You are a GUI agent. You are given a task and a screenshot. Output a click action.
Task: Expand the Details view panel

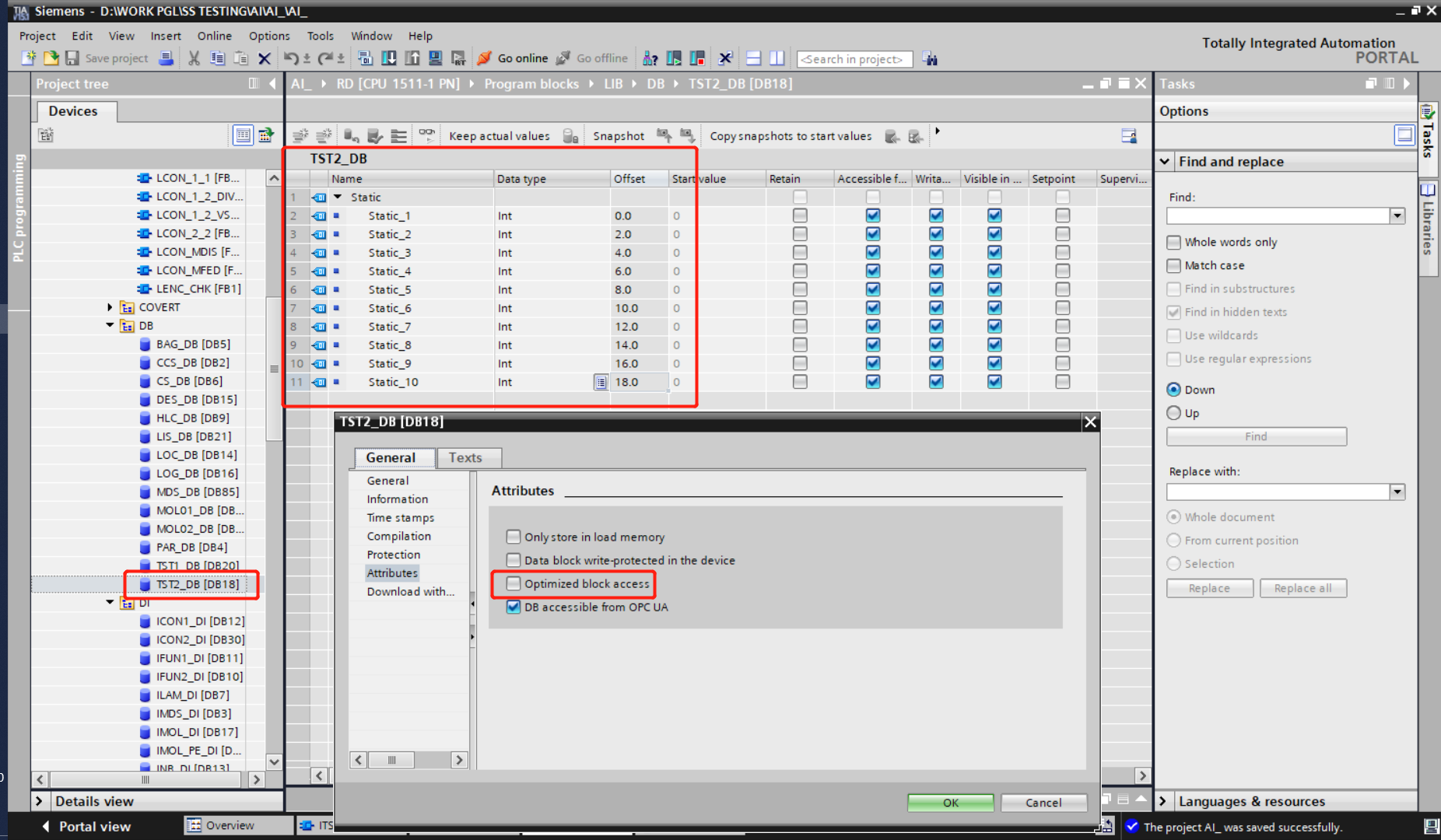[39, 801]
